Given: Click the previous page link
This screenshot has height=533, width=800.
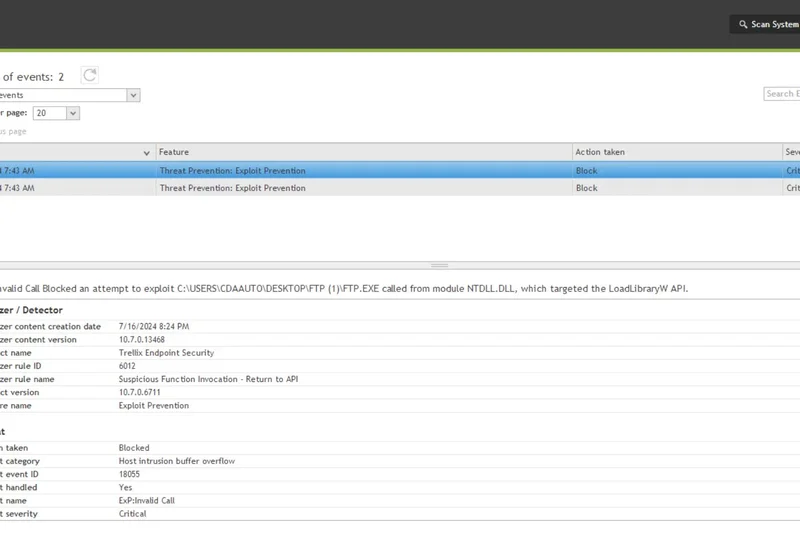Looking at the screenshot, I should pos(13,132).
